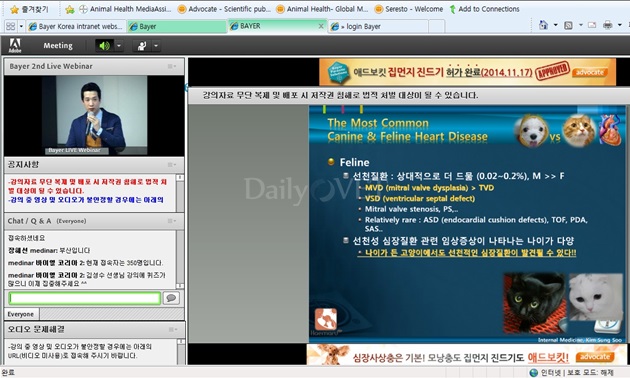The height and width of the screenshot is (378, 630).
Task: Click the read mail icon
Action: pos(592,25)
